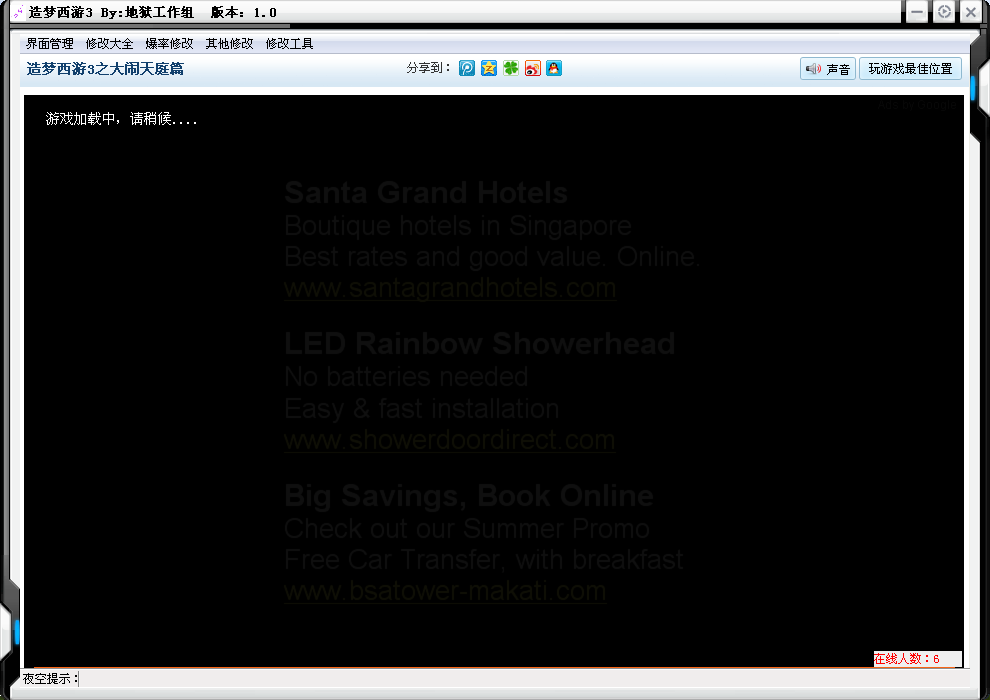This screenshot has height=700, width=990.
Task: Click Big Savings, Book Online heading
Action: [468, 496]
